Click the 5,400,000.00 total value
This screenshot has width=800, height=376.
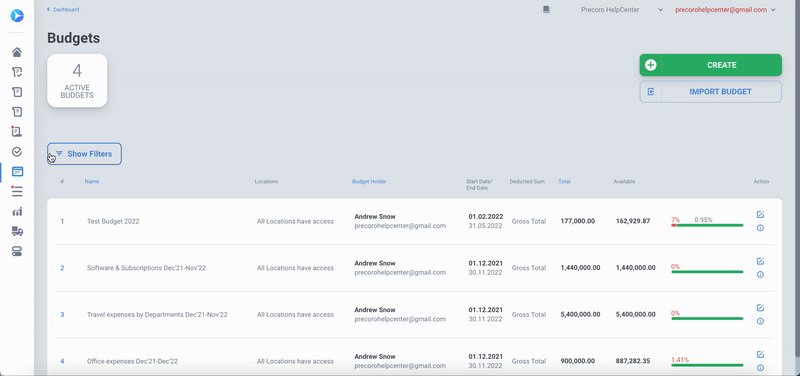580,315
